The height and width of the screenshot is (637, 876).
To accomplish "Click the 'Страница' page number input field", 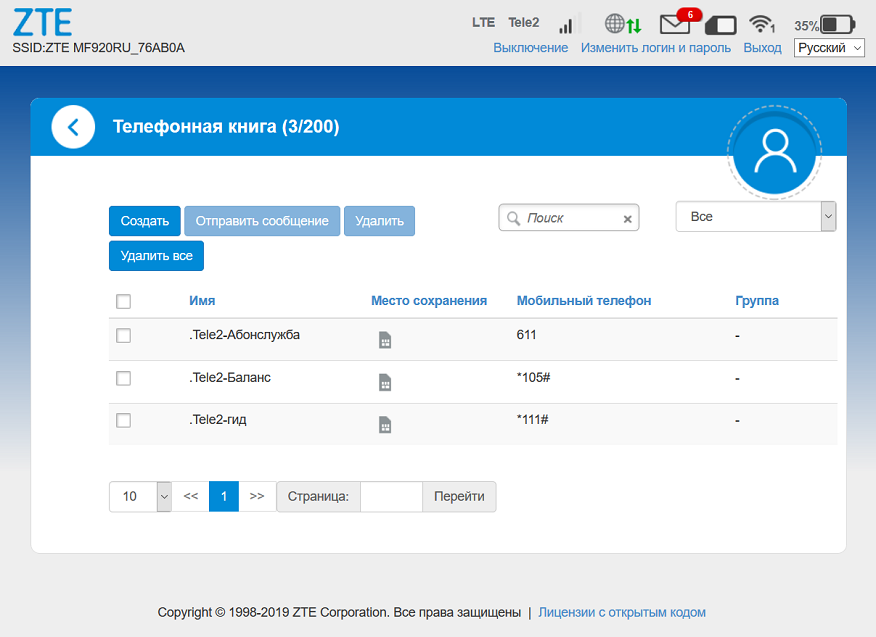I will click(x=391, y=496).
